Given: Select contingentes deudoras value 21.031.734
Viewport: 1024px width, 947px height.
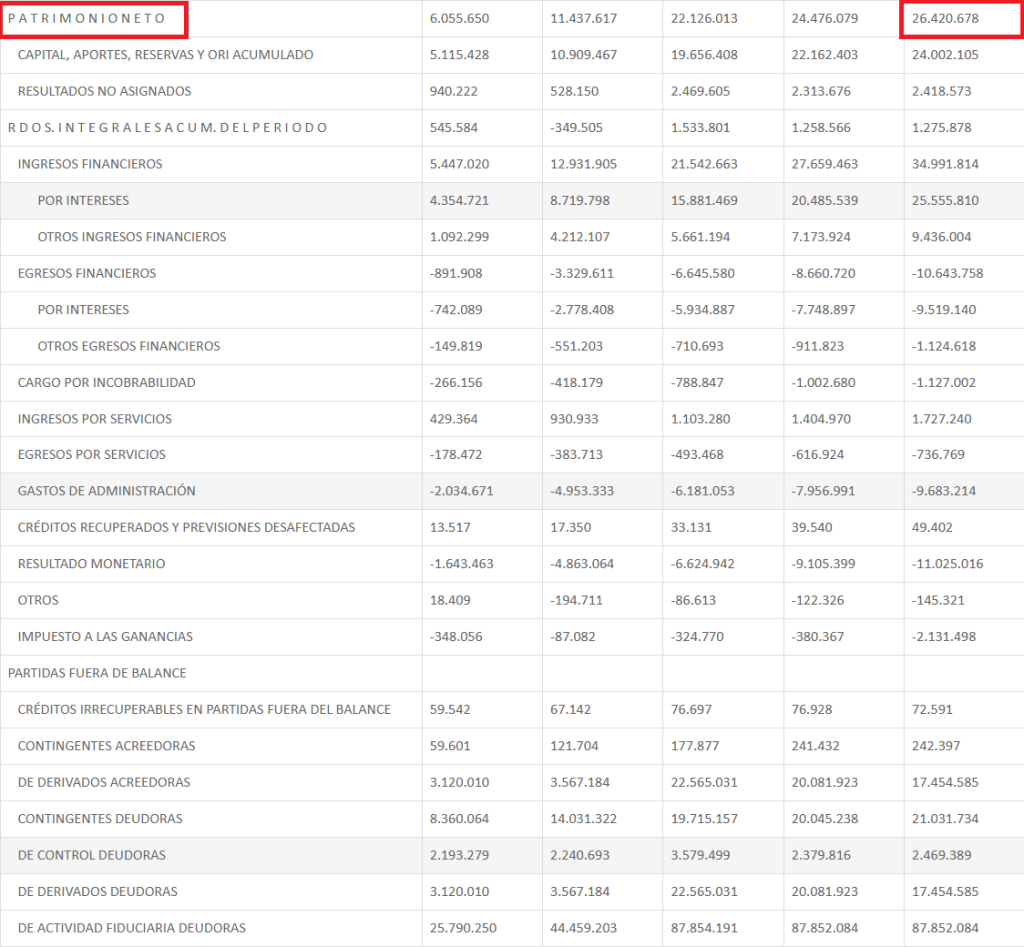Looking at the screenshot, I should pos(945,819).
